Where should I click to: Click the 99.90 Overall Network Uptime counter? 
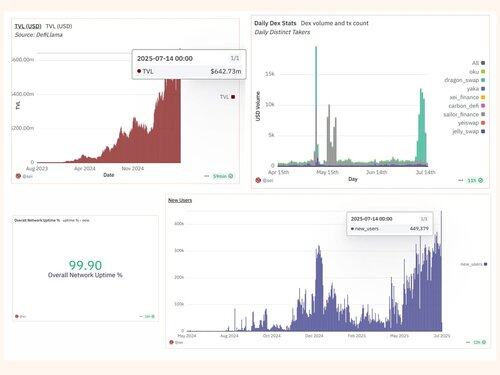[85, 269]
